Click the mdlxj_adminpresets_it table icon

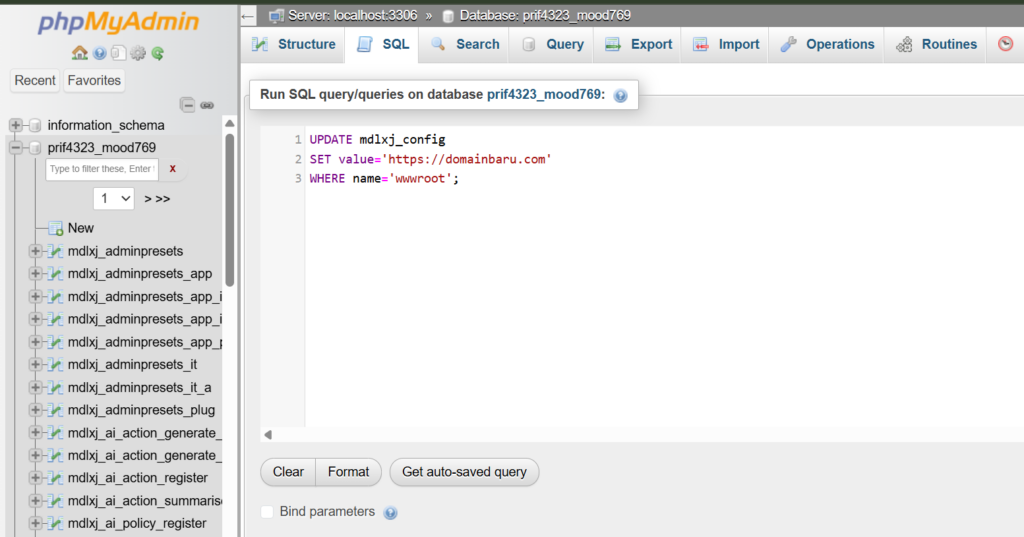[x=56, y=365]
